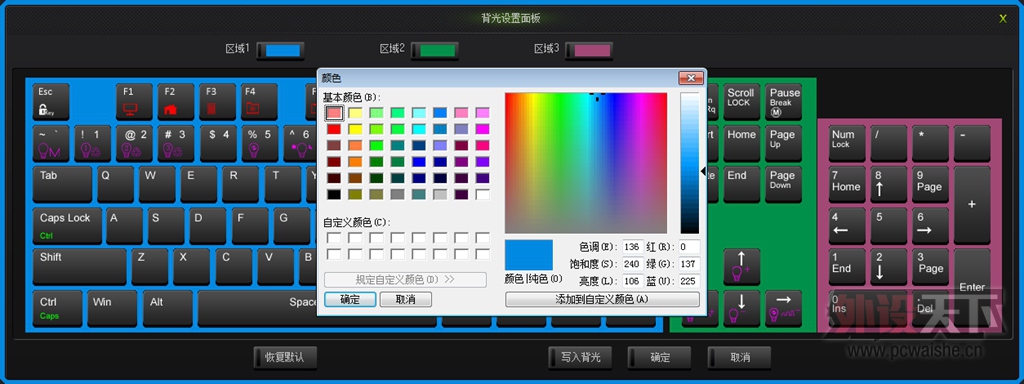
Task: Select the F1 key with monitor icon
Action: [x=135, y=102]
